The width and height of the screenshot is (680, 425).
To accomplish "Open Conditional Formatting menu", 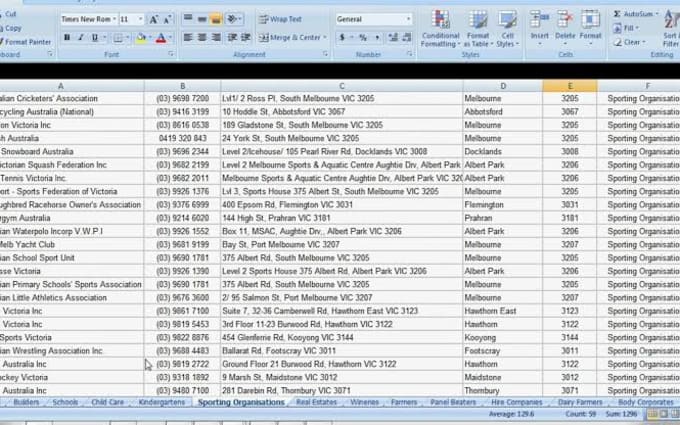I will [x=440, y=29].
